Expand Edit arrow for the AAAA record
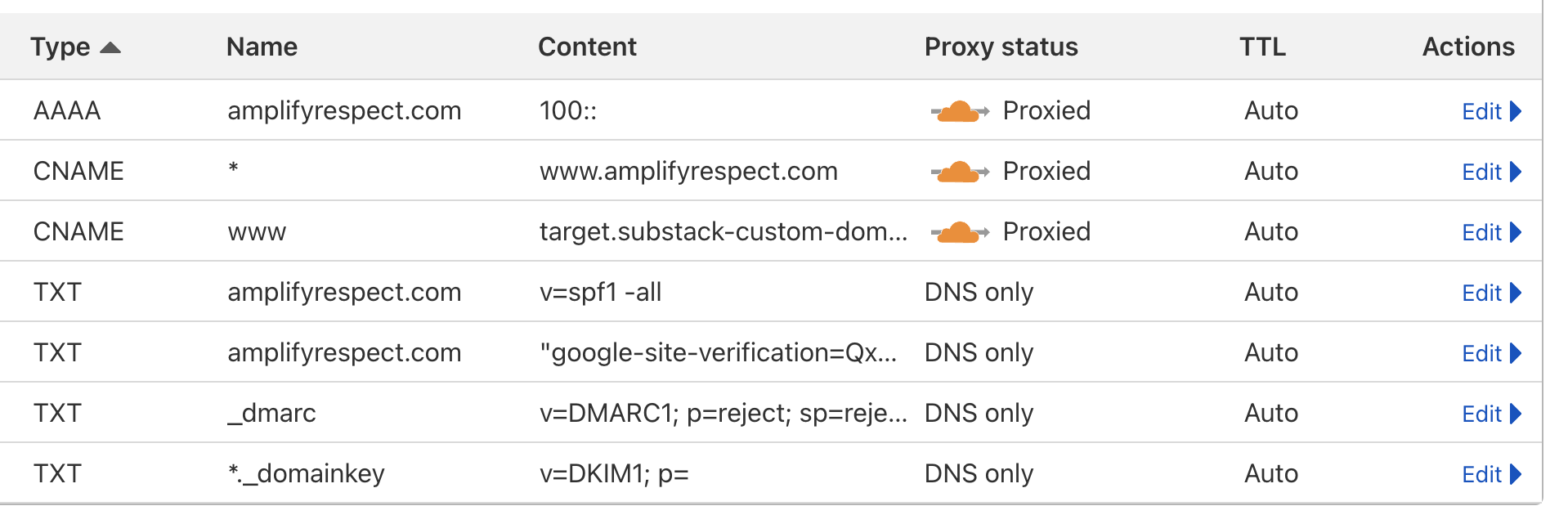 (1516, 111)
